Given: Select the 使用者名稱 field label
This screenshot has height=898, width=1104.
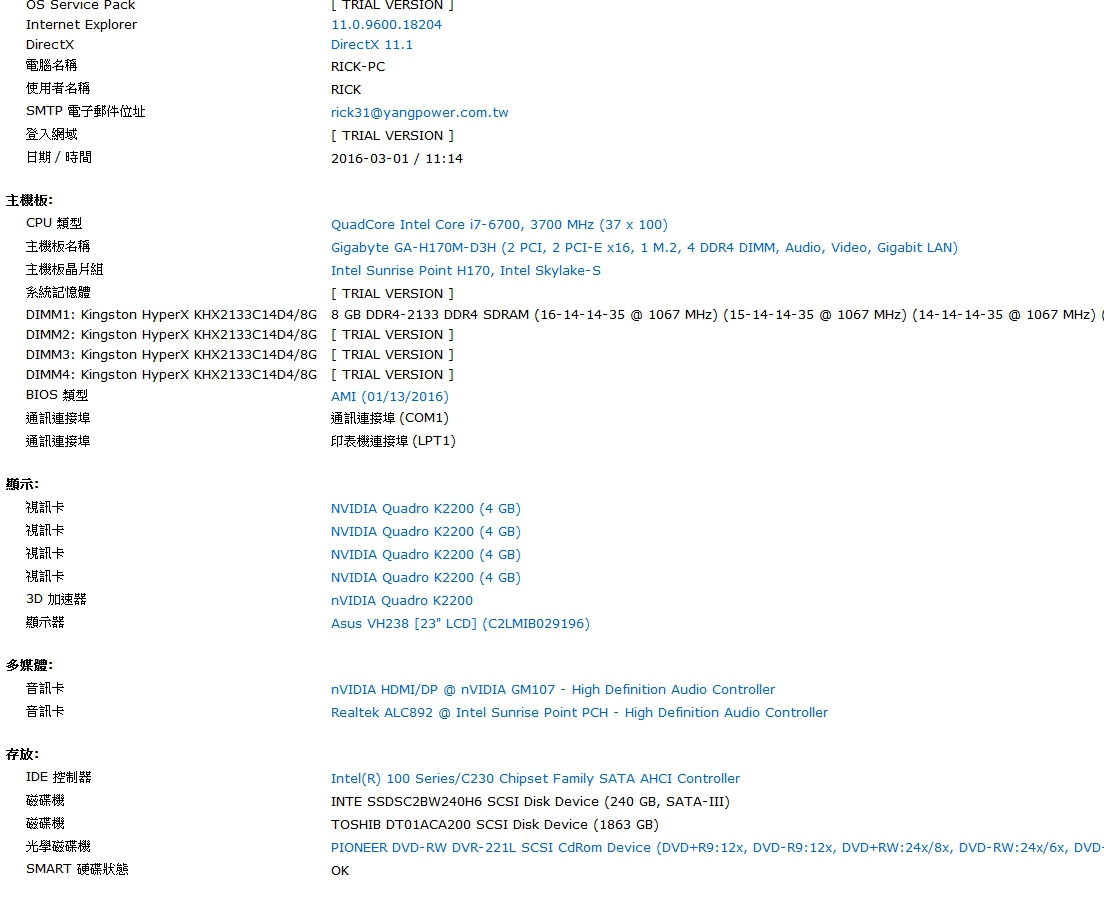Looking at the screenshot, I should [58, 88].
